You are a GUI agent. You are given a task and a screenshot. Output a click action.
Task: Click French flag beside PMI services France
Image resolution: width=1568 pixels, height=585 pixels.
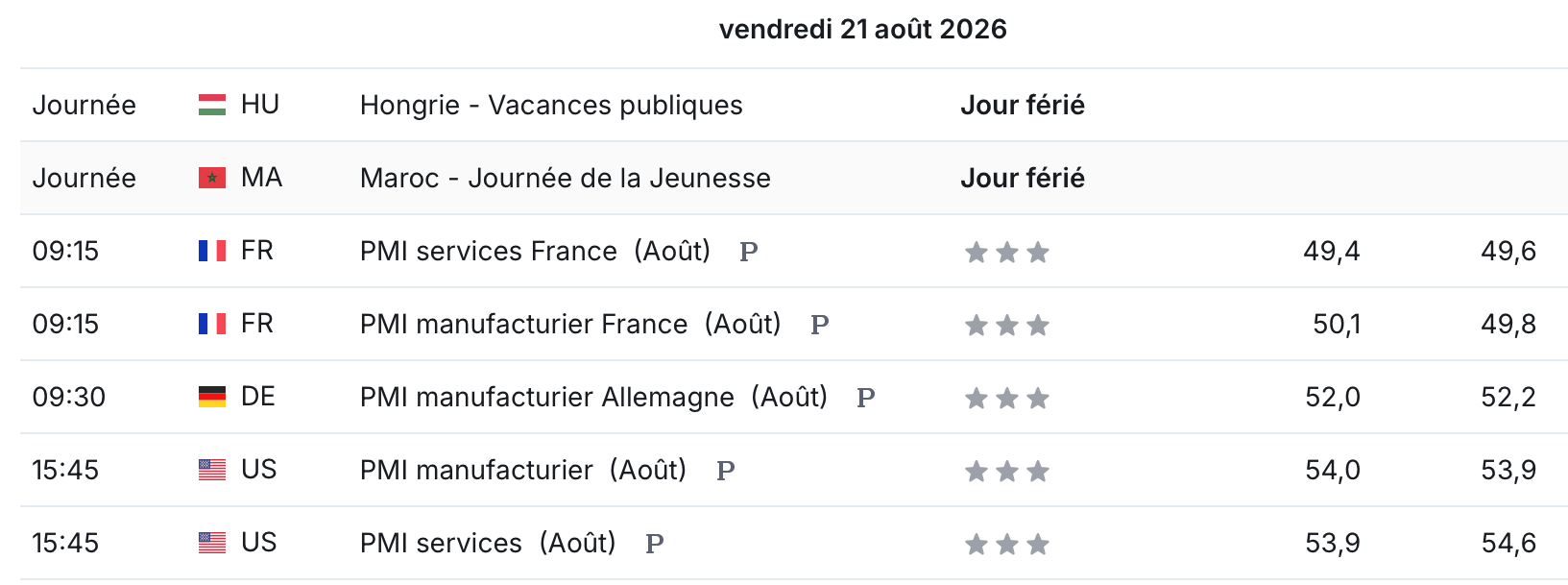coord(212,251)
